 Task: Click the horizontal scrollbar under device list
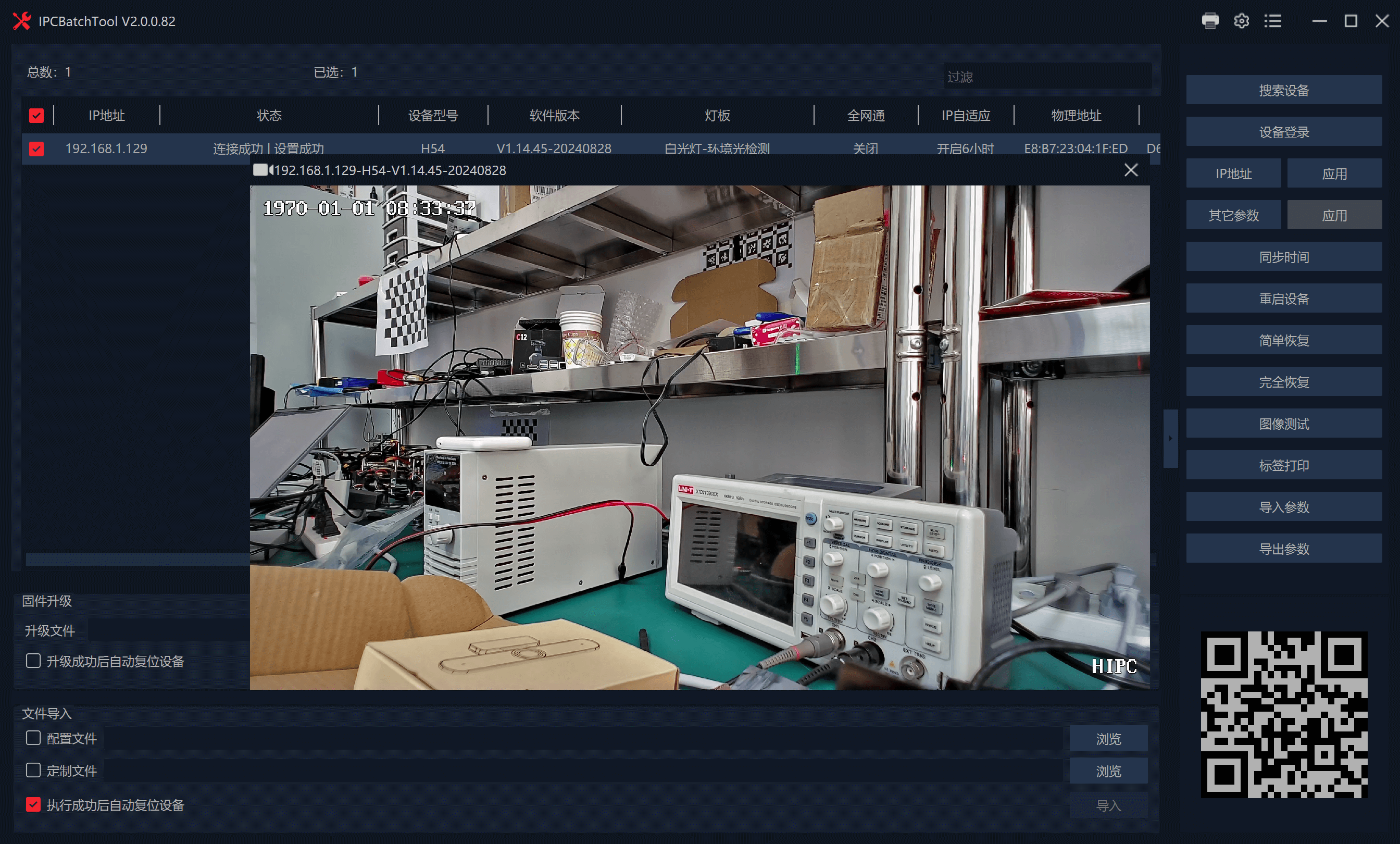click(136, 560)
